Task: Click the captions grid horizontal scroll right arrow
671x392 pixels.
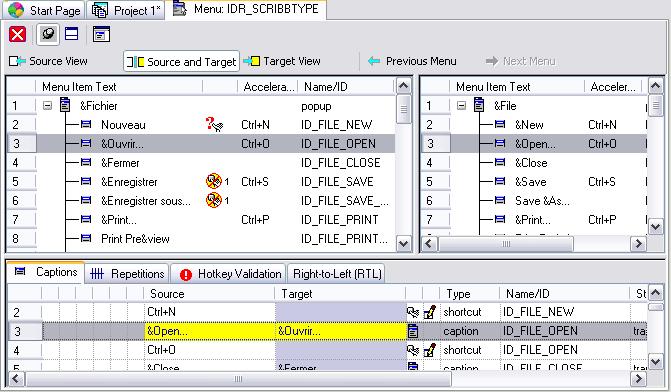Action: 638,379
